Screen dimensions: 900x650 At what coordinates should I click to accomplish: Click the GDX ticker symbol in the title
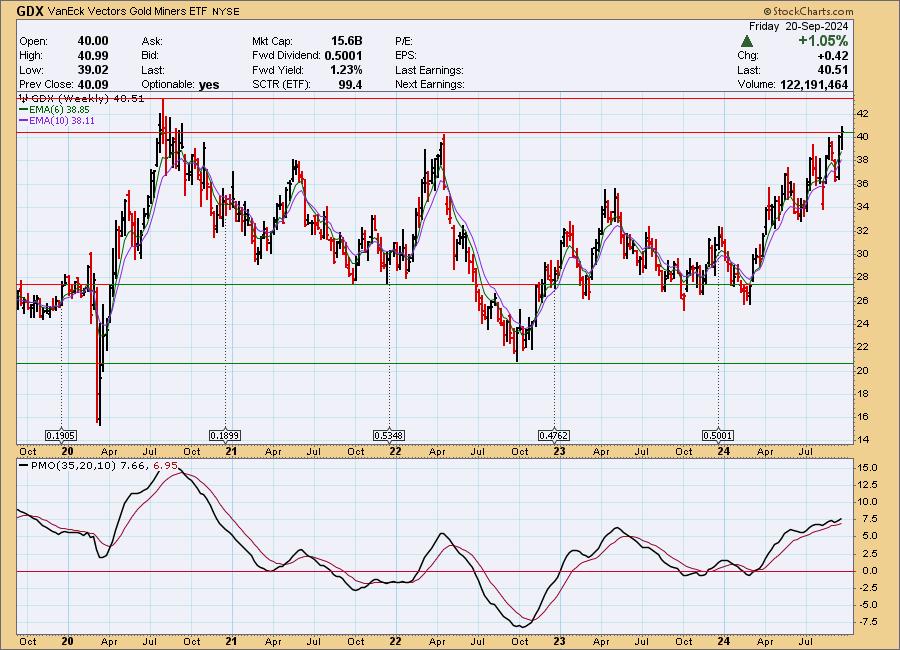[x=30, y=11]
